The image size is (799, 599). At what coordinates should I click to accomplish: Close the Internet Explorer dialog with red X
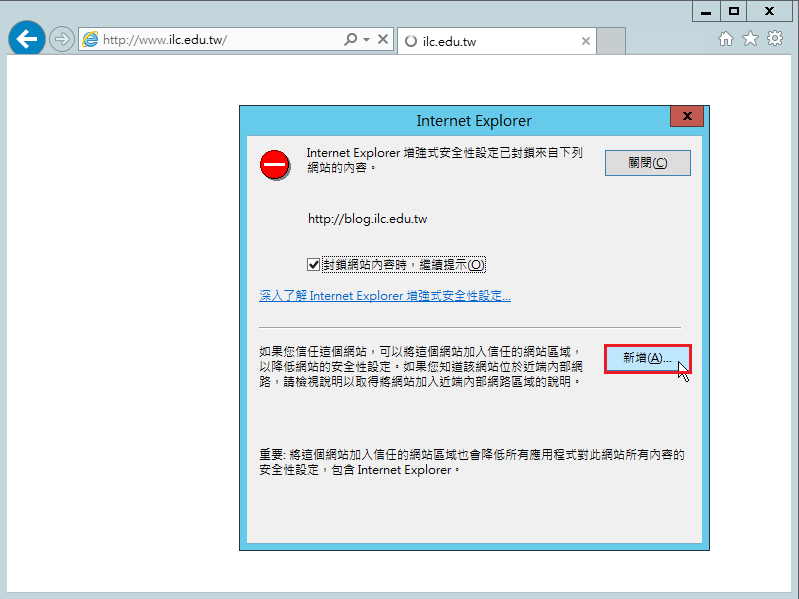(687, 116)
